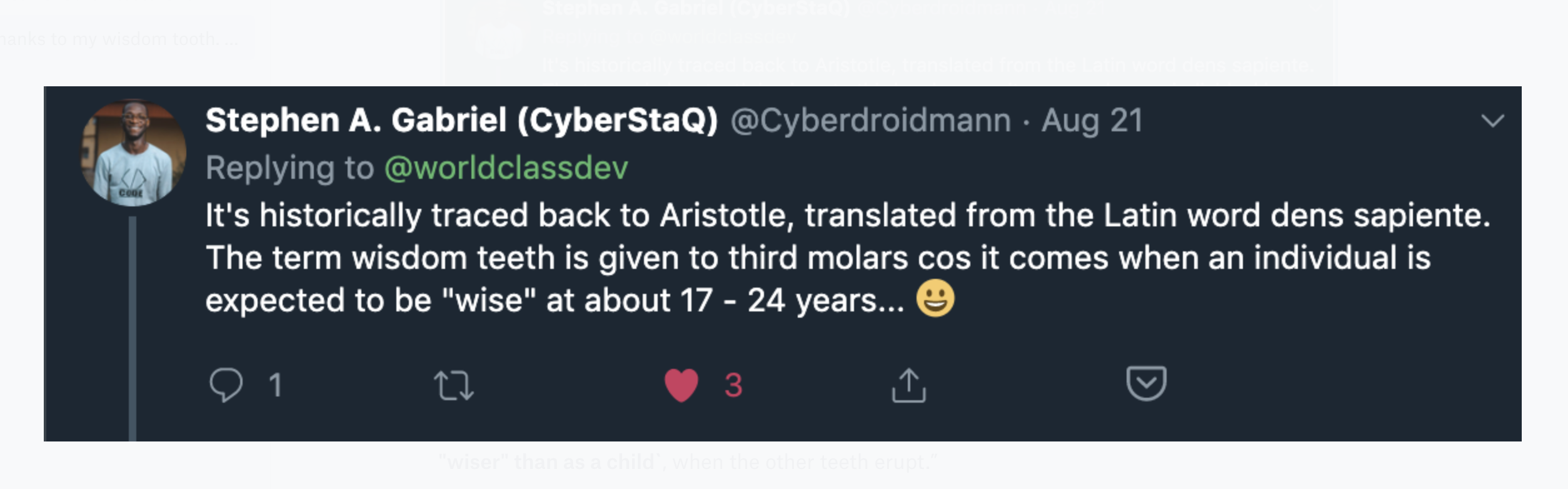Viewport: 1568px width, 489px height.
Task: Retweet this post using the retweet icon
Action: (x=454, y=385)
